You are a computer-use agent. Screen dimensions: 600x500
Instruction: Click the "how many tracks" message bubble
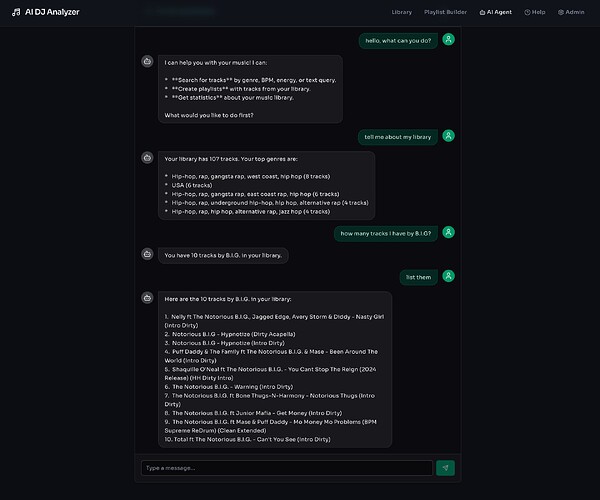click(x=386, y=232)
